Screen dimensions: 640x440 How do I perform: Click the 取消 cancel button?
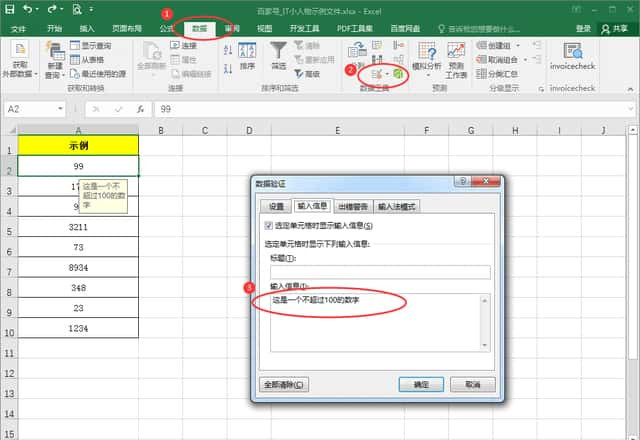coord(473,384)
